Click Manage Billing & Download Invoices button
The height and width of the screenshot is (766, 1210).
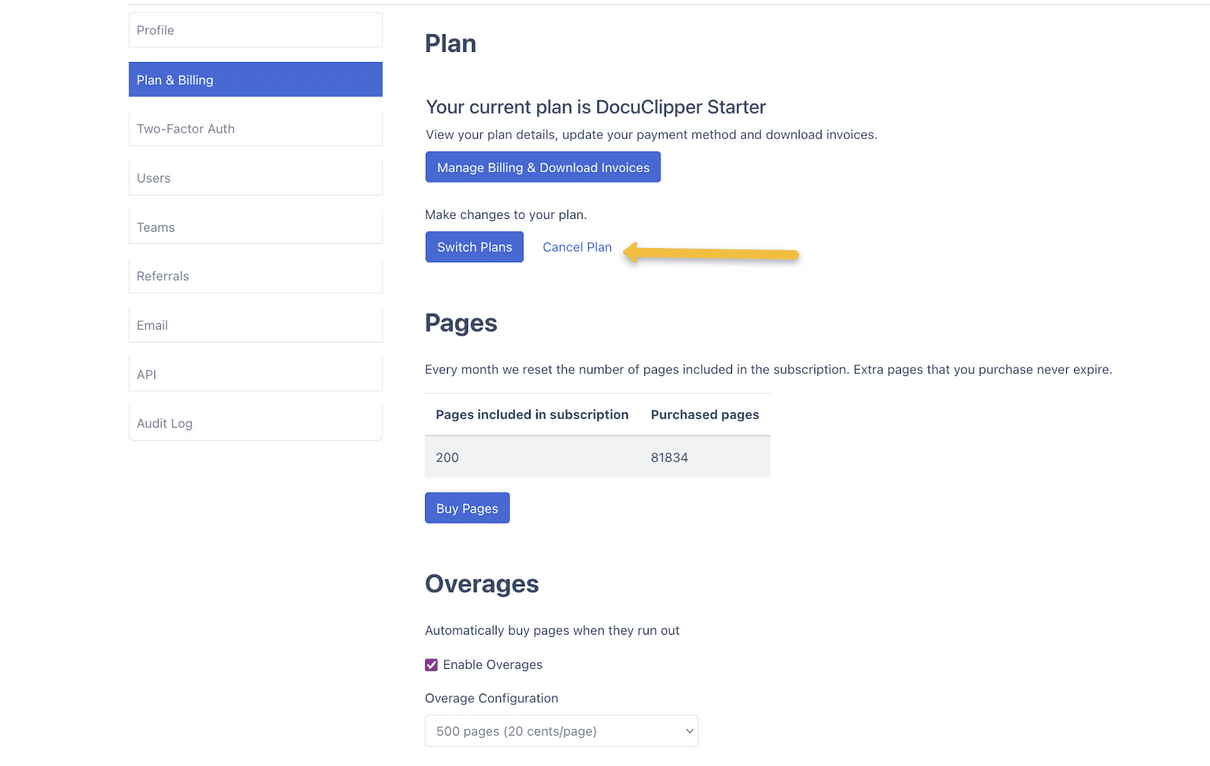(543, 167)
